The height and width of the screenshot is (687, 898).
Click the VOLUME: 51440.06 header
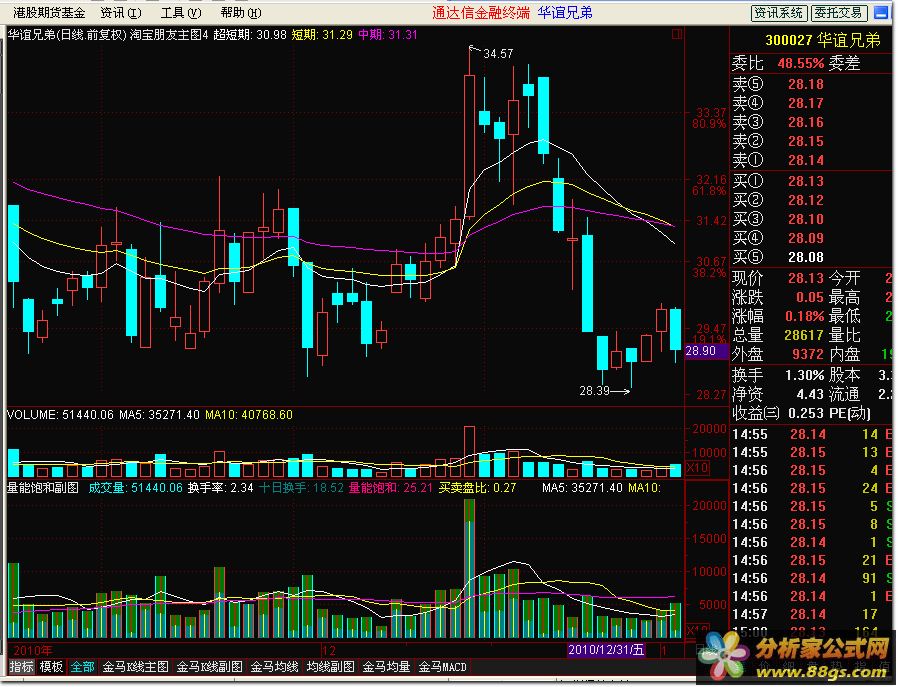click(60, 414)
